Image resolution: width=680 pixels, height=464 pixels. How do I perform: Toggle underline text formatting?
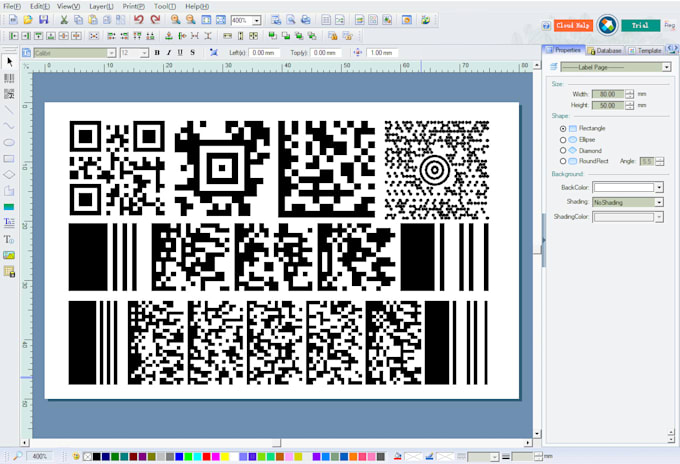180,52
